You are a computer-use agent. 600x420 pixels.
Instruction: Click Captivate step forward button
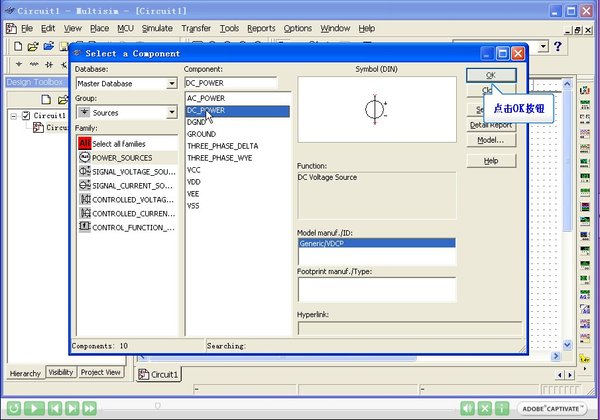tap(72, 408)
